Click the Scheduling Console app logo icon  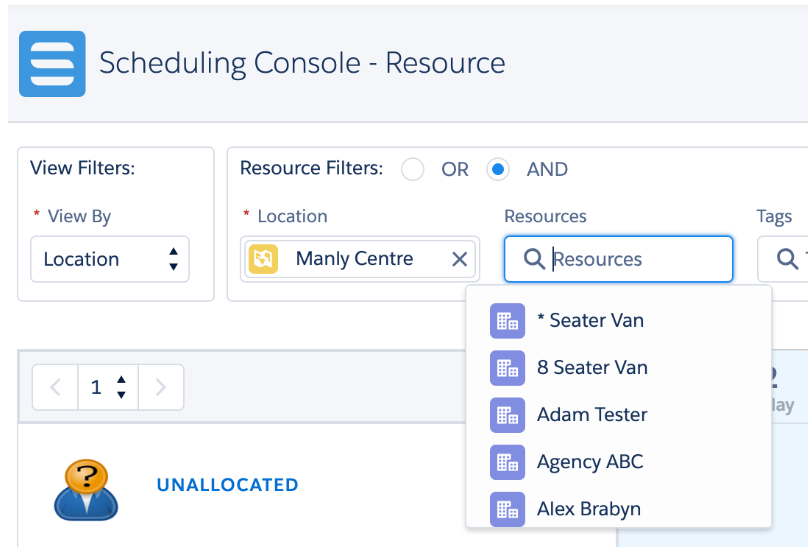pos(52,63)
